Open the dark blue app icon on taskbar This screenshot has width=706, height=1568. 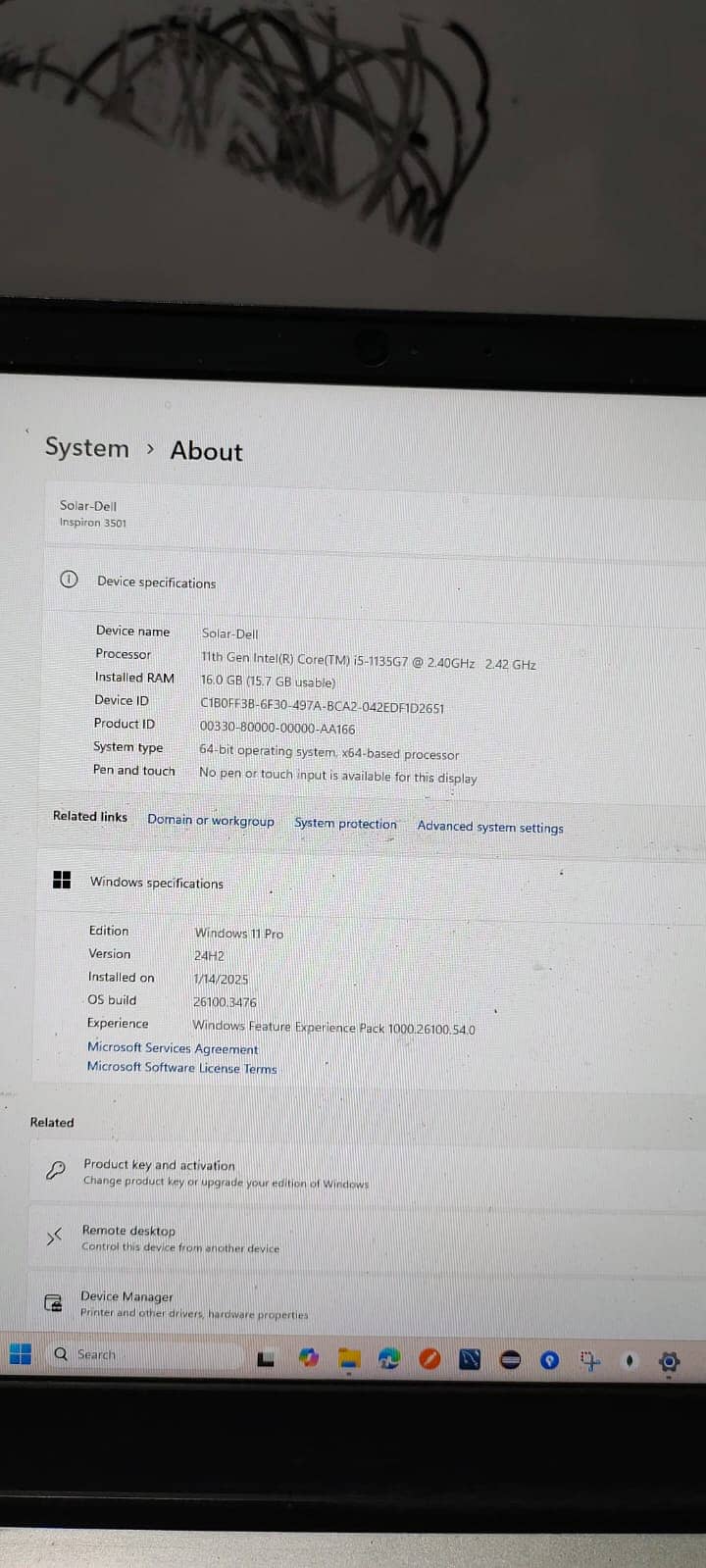(470, 1359)
